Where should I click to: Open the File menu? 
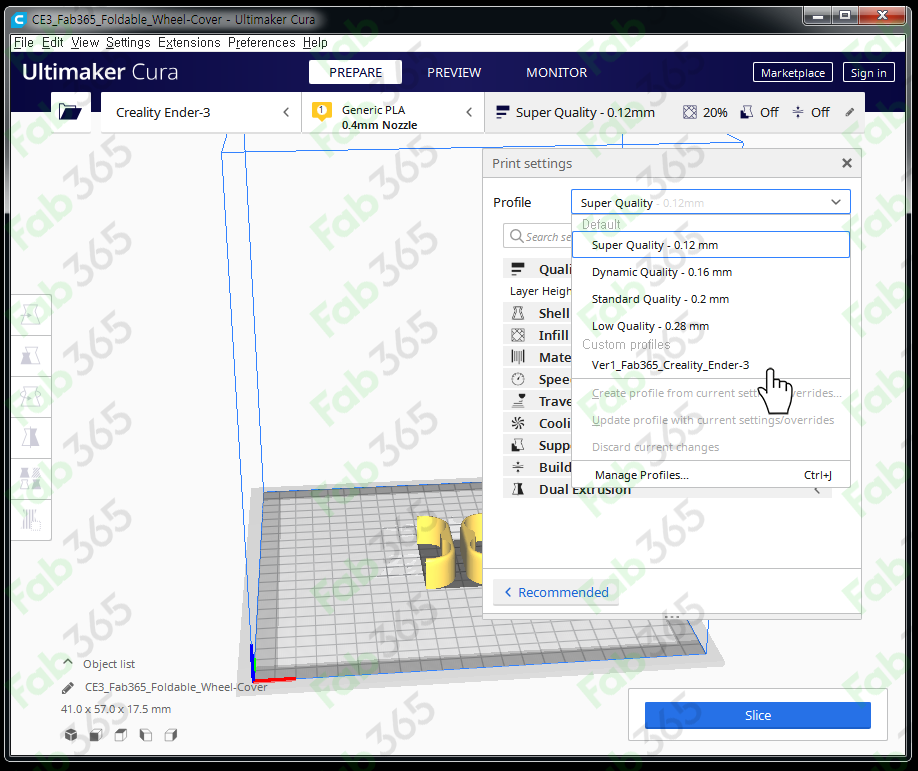coord(23,43)
